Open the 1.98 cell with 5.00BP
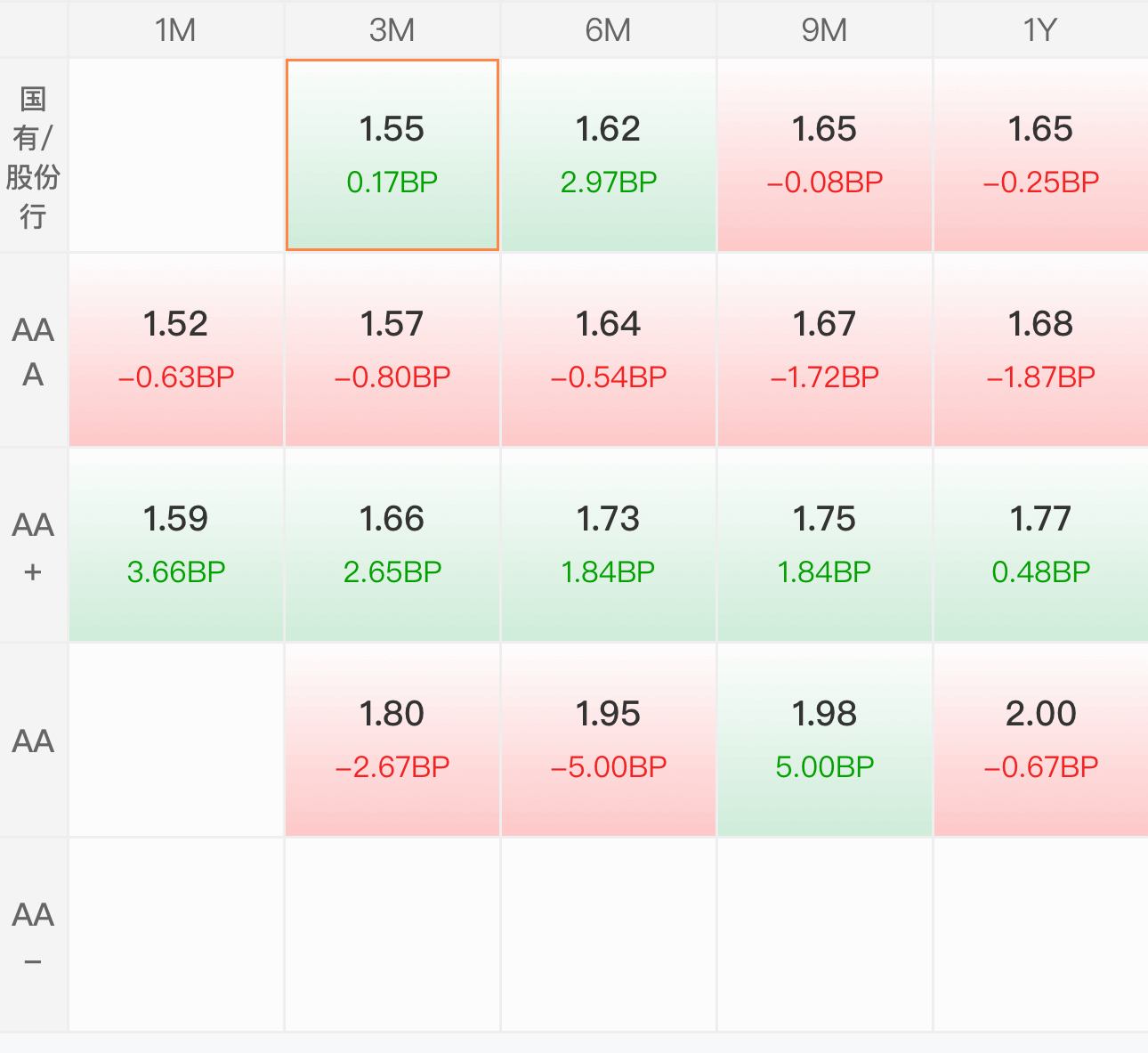This screenshot has height=1053, width=1148. [824, 740]
